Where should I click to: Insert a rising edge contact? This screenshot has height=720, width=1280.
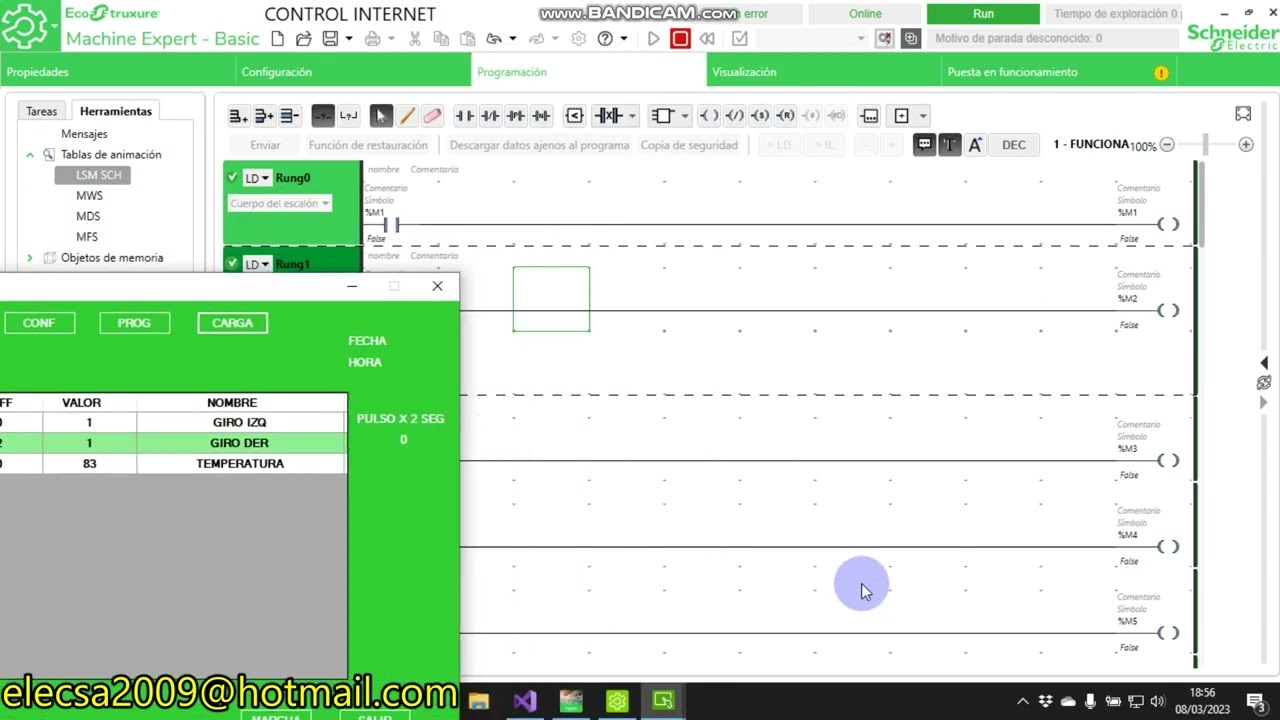(516, 116)
